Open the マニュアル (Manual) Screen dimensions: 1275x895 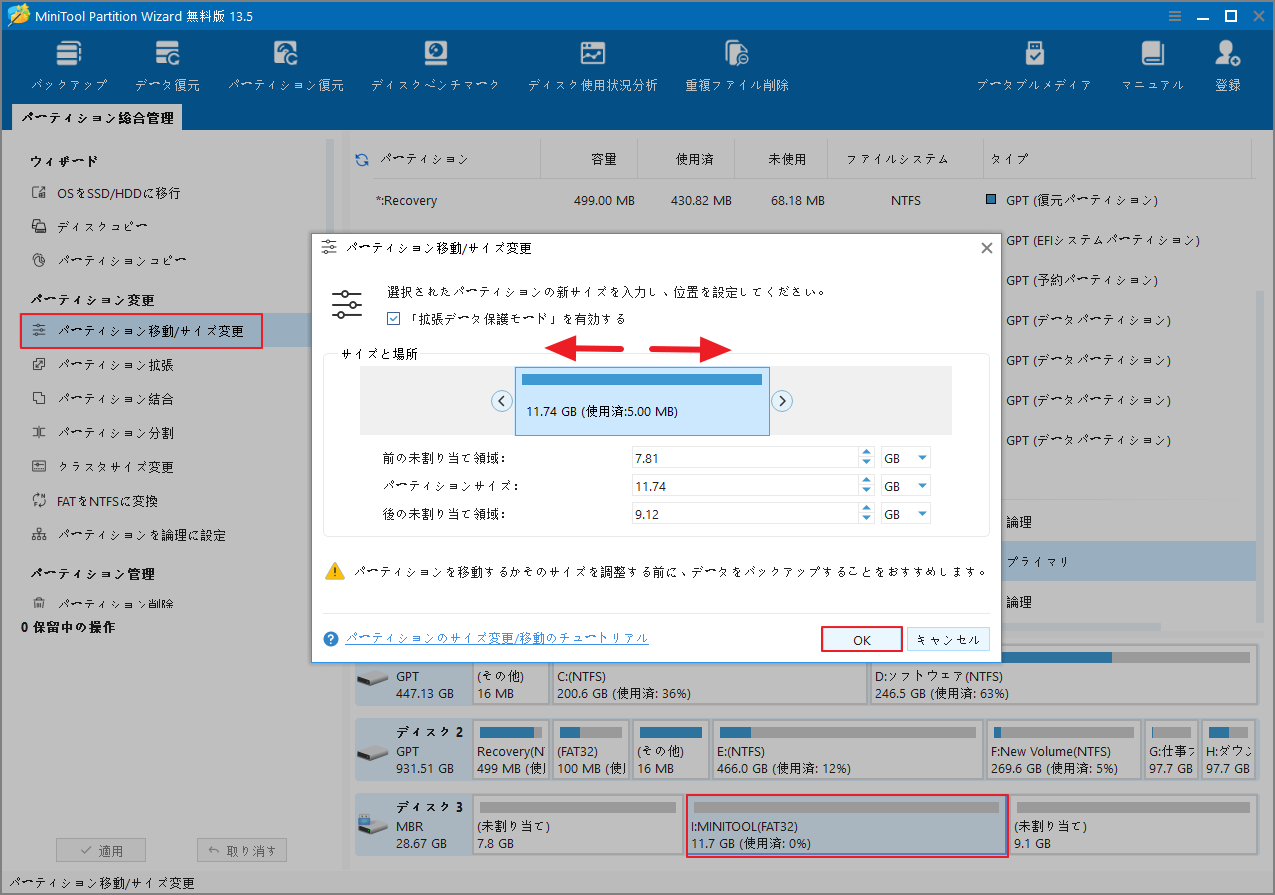pyautogui.click(x=1152, y=63)
